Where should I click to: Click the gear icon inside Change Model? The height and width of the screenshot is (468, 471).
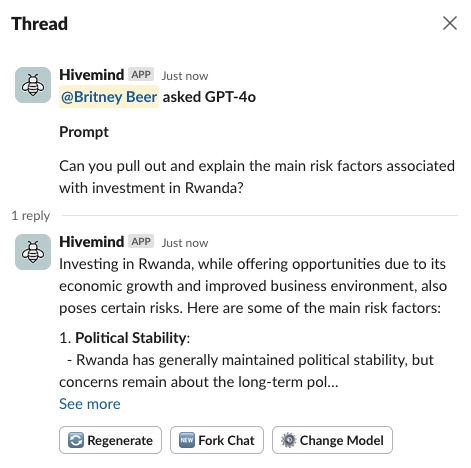coord(288,440)
